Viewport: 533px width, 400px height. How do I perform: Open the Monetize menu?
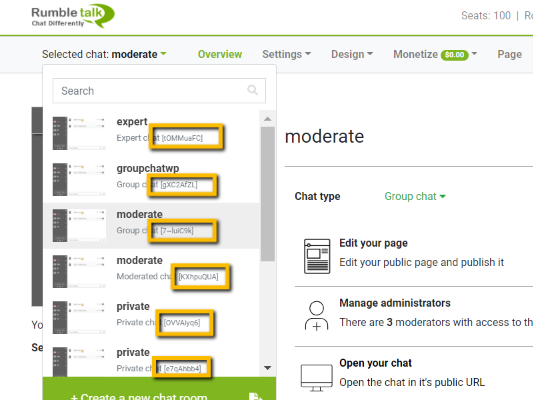click(435, 54)
